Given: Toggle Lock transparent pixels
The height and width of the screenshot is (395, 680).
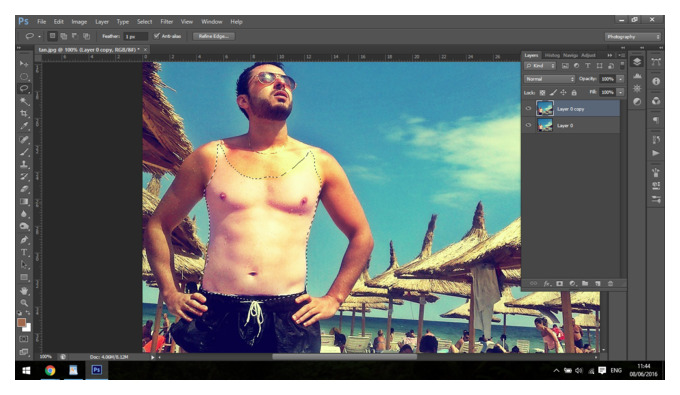Looking at the screenshot, I should point(542,92).
